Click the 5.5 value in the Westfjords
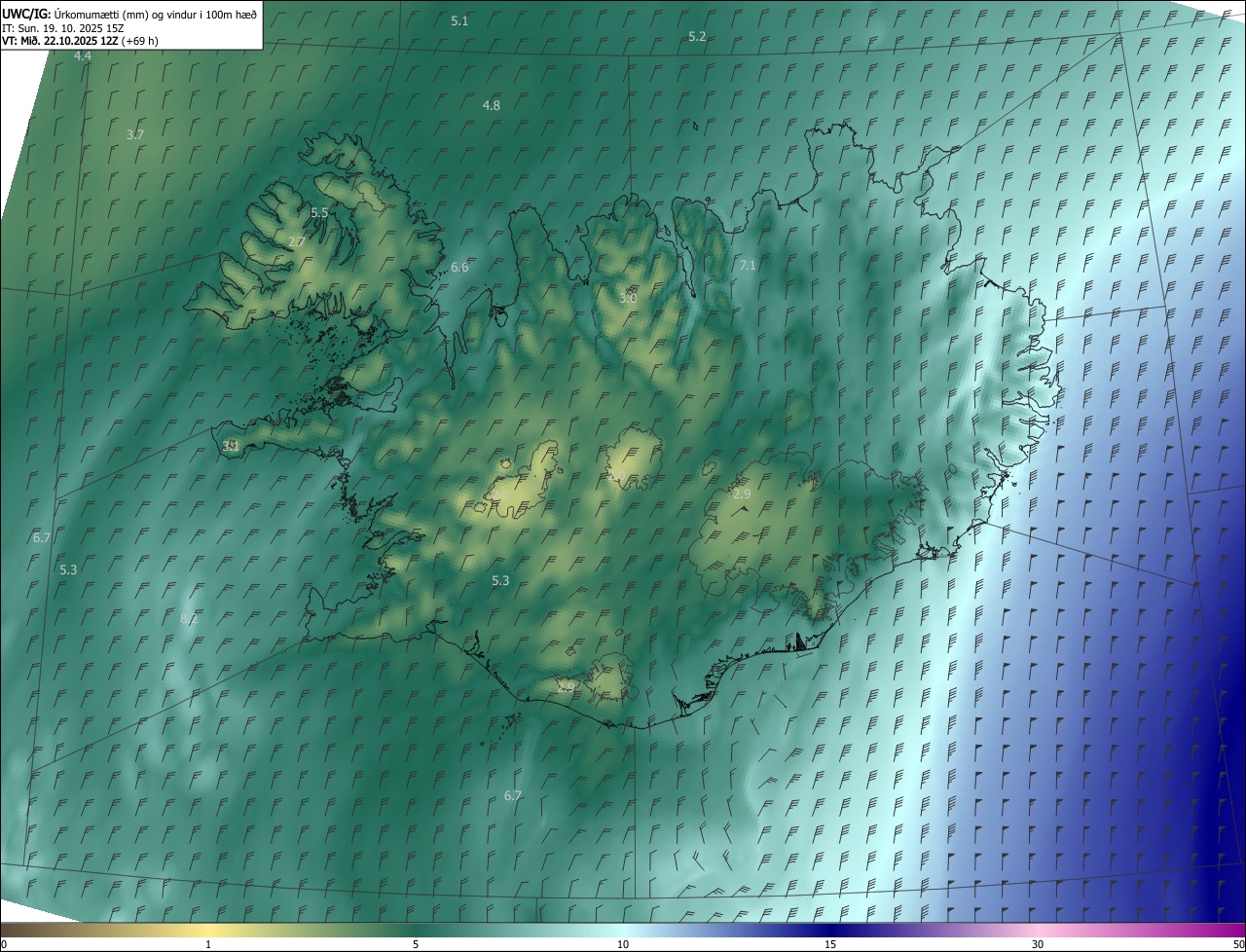This screenshot has width=1246, height=952. tap(319, 212)
